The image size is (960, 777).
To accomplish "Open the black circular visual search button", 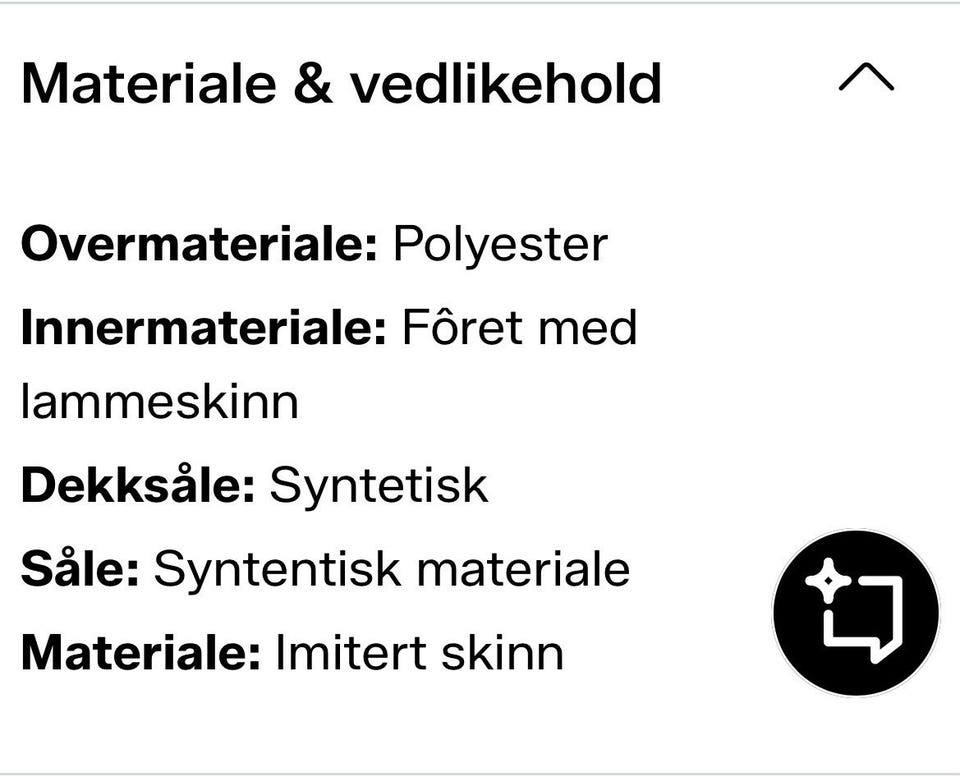I will [x=856, y=613].
